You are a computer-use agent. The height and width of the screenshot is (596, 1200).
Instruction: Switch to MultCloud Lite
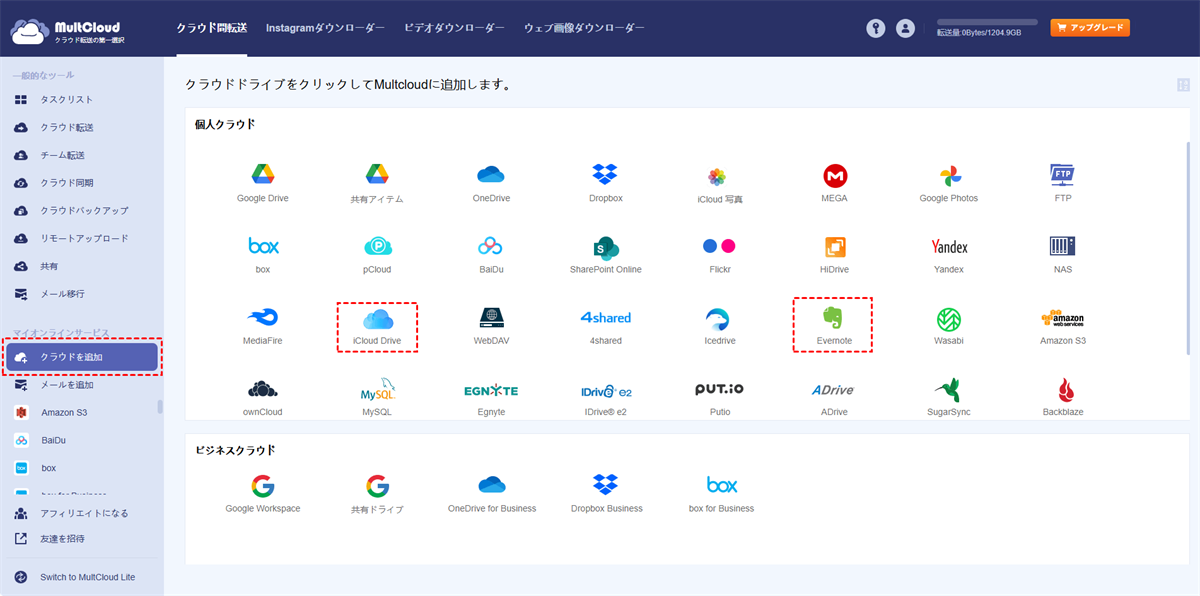pos(87,577)
